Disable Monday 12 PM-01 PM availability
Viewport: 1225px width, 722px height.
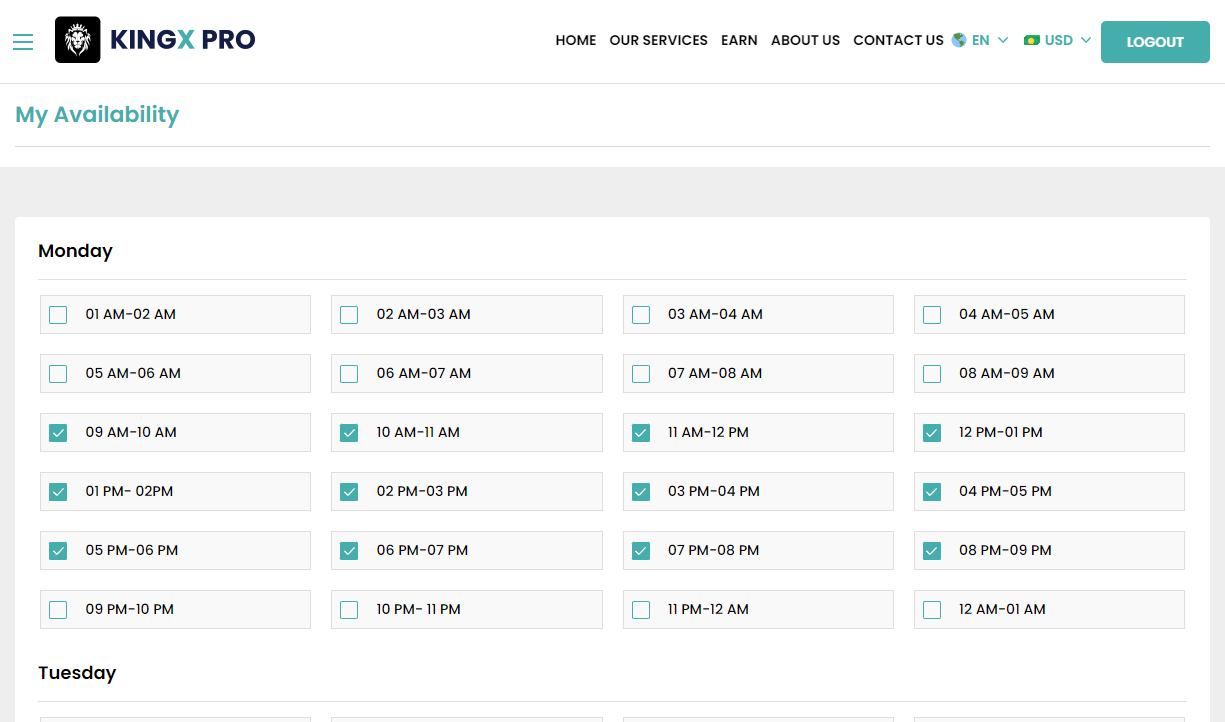[932, 433]
